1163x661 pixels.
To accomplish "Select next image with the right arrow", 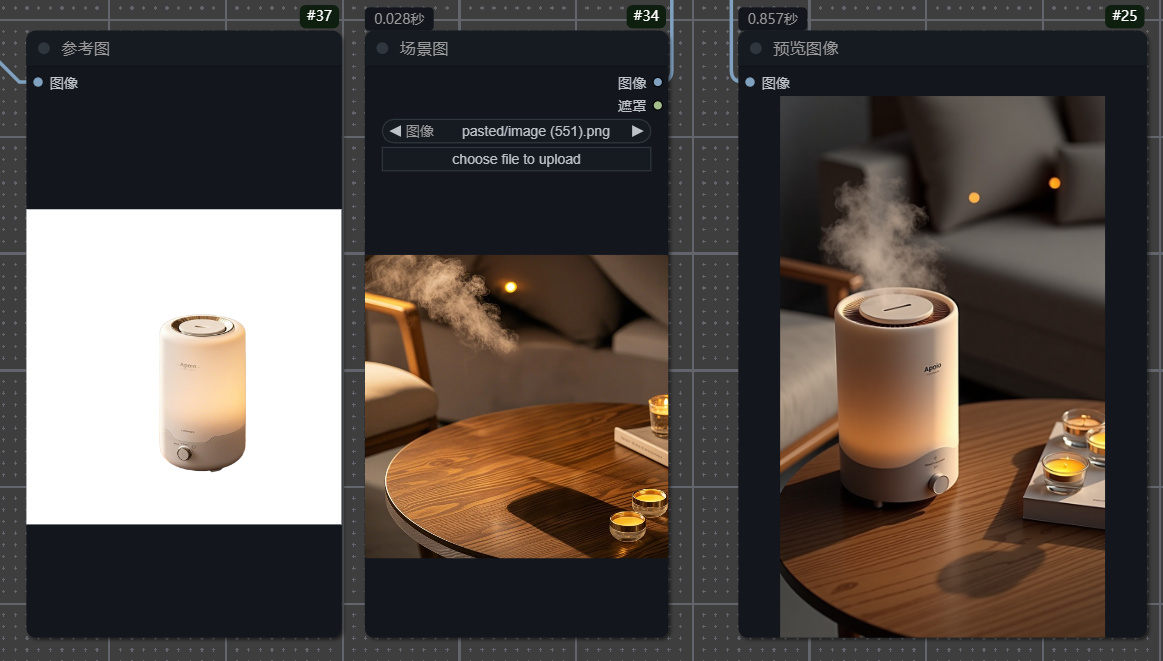I will point(637,131).
